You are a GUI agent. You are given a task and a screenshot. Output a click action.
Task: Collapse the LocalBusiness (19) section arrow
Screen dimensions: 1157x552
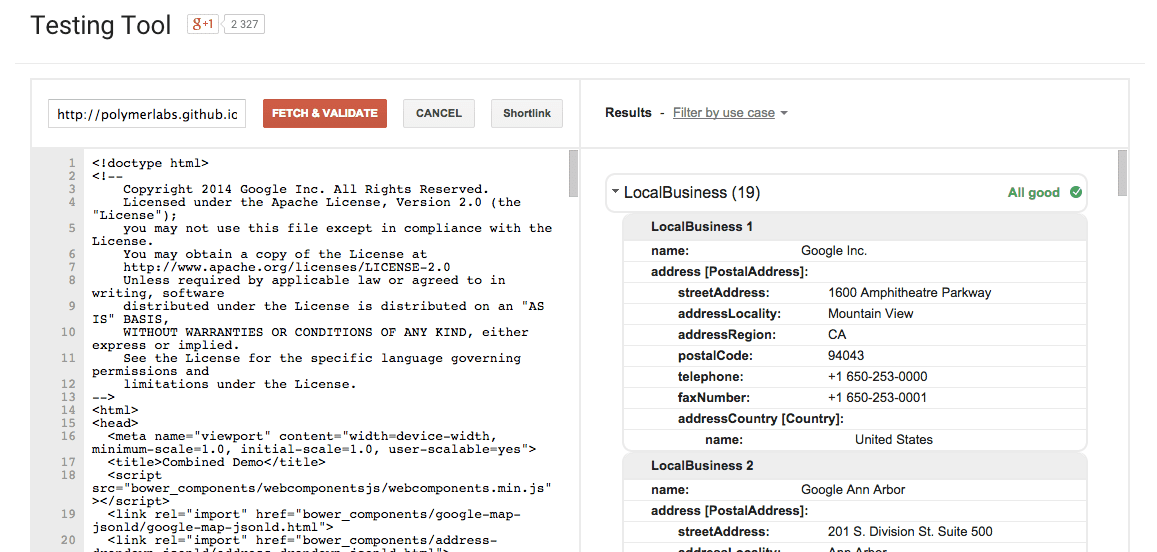click(616, 192)
